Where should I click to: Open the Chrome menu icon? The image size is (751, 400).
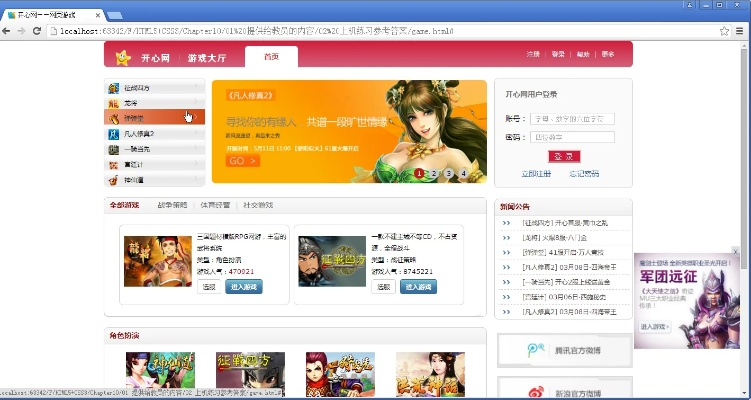tap(740, 31)
